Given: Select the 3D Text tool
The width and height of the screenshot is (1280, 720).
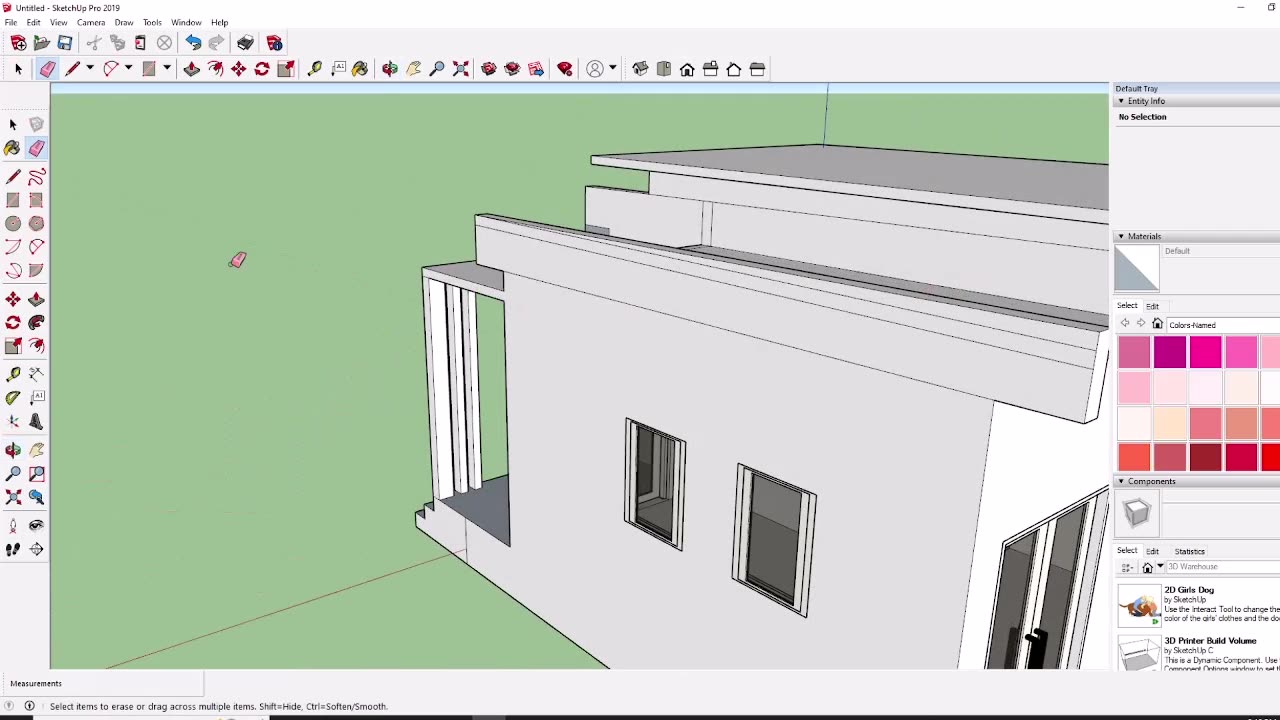Looking at the screenshot, I should (36, 421).
